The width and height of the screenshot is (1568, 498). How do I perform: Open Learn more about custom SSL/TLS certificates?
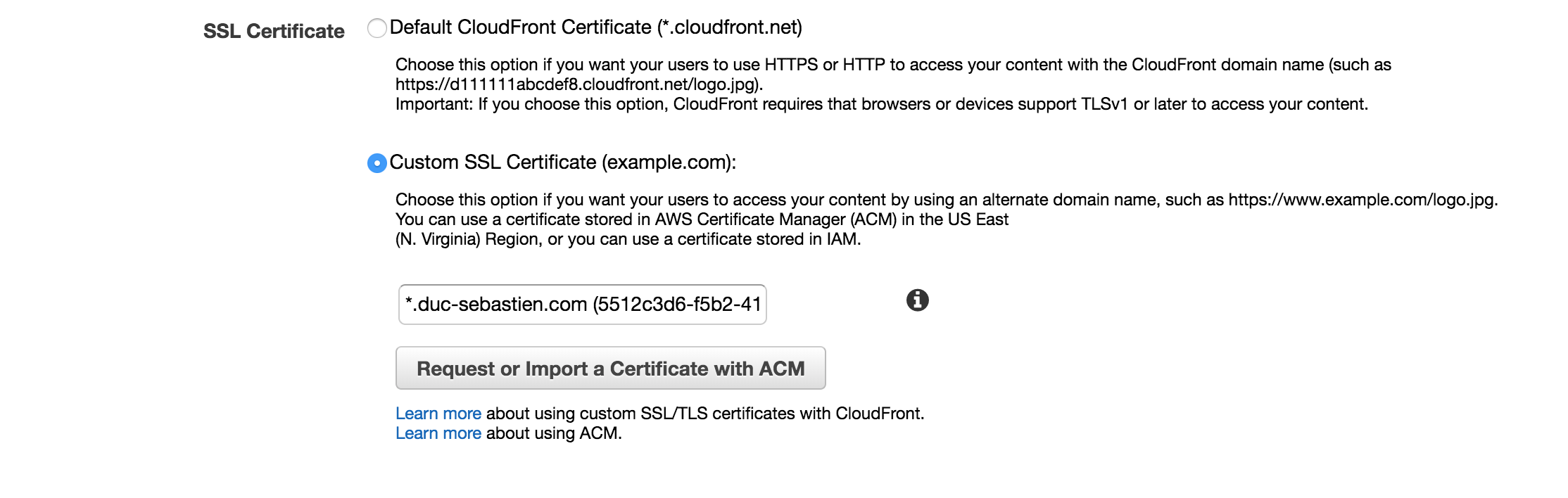pyautogui.click(x=438, y=414)
